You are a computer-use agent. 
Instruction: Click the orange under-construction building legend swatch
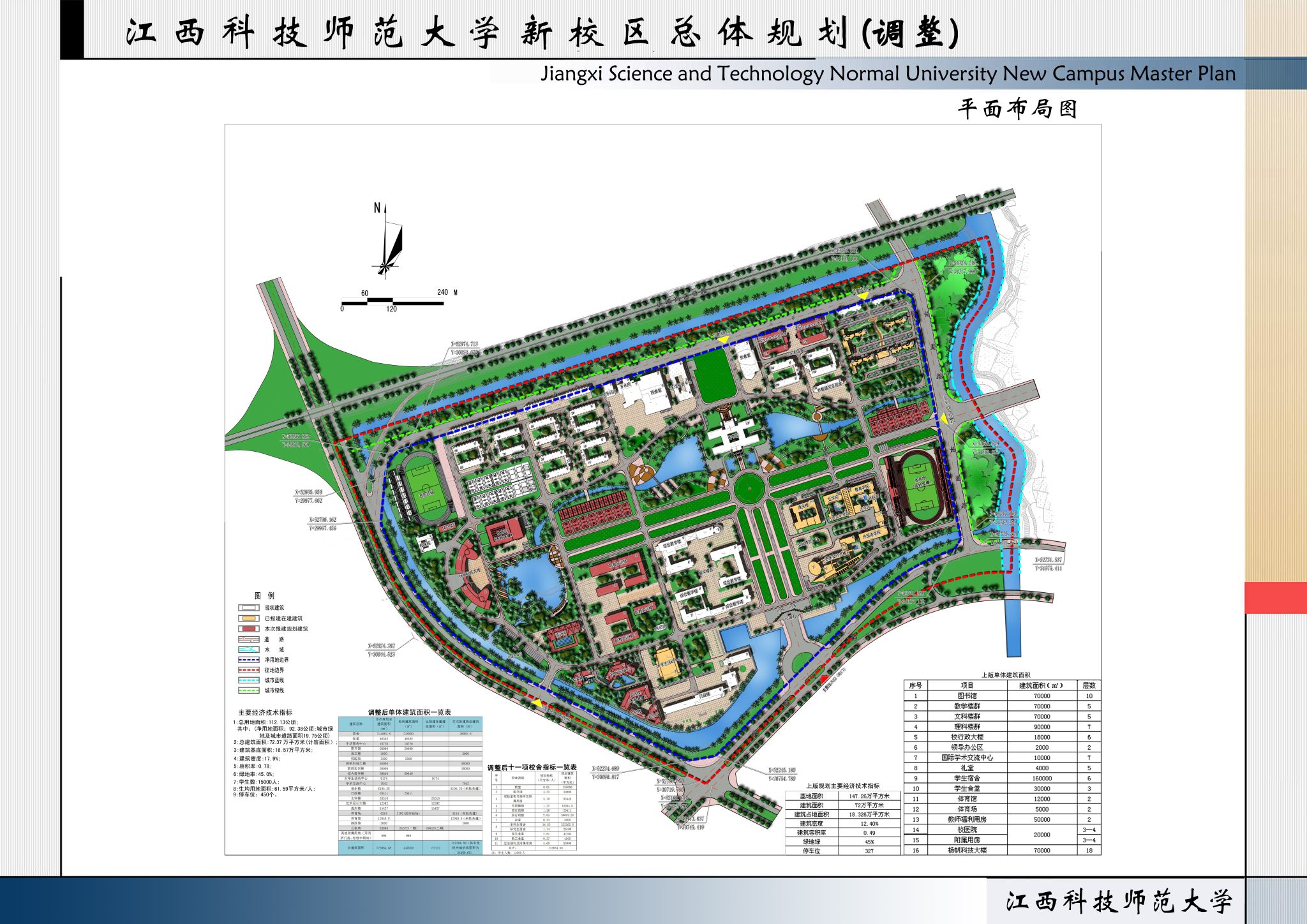click(248, 618)
